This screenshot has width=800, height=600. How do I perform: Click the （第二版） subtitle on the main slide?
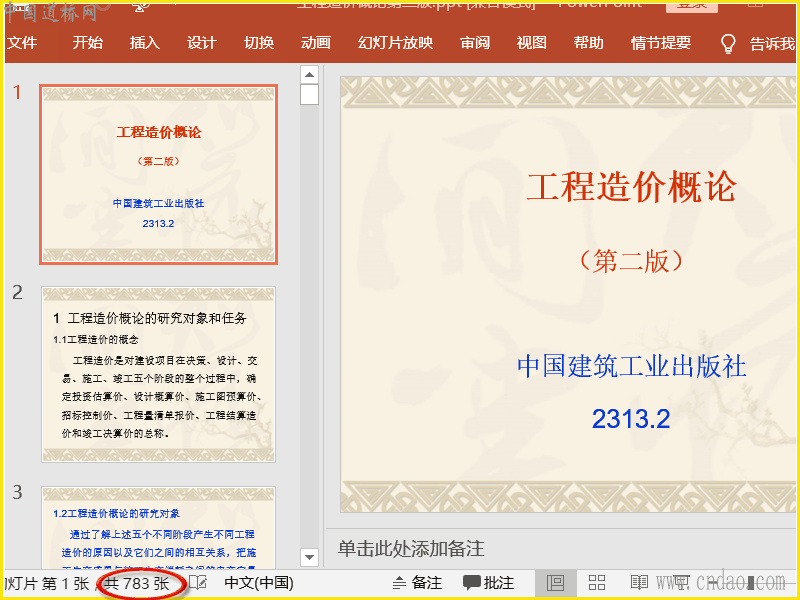pyautogui.click(x=632, y=262)
